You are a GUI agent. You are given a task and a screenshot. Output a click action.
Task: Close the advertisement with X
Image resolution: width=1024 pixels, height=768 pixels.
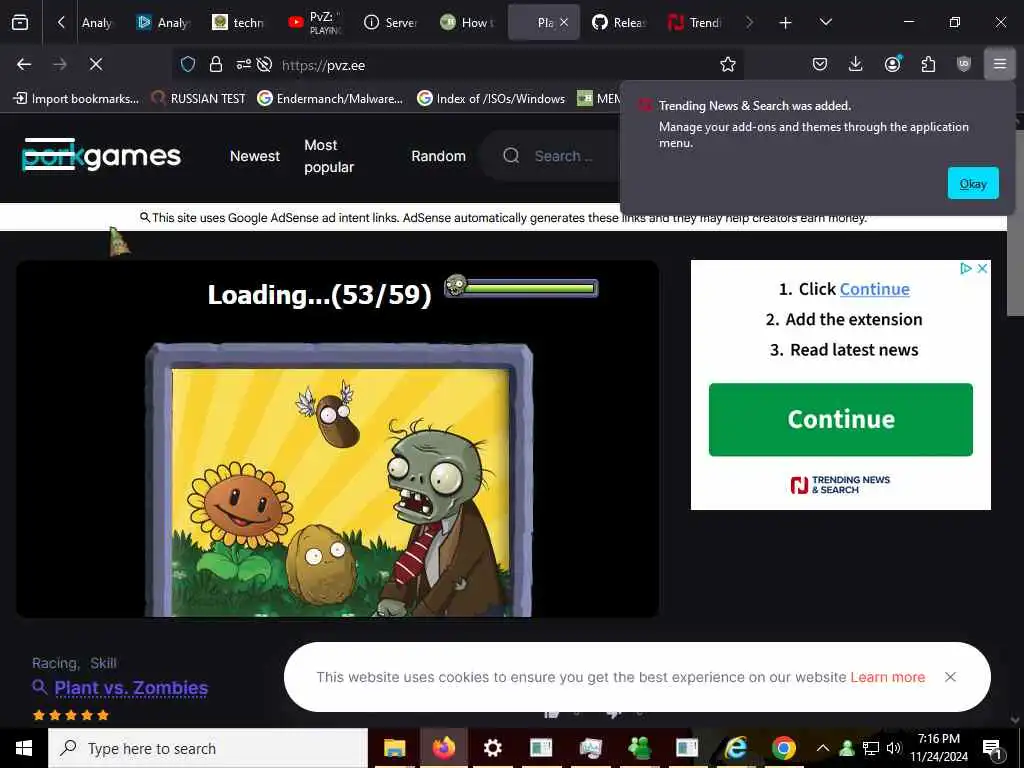click(982, 268)
